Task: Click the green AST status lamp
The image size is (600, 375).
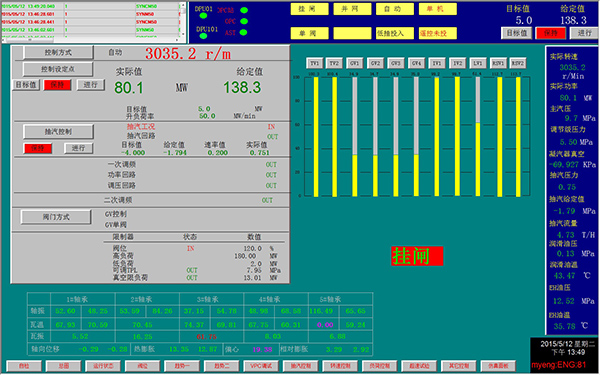Action: click(x=244, y=33)
